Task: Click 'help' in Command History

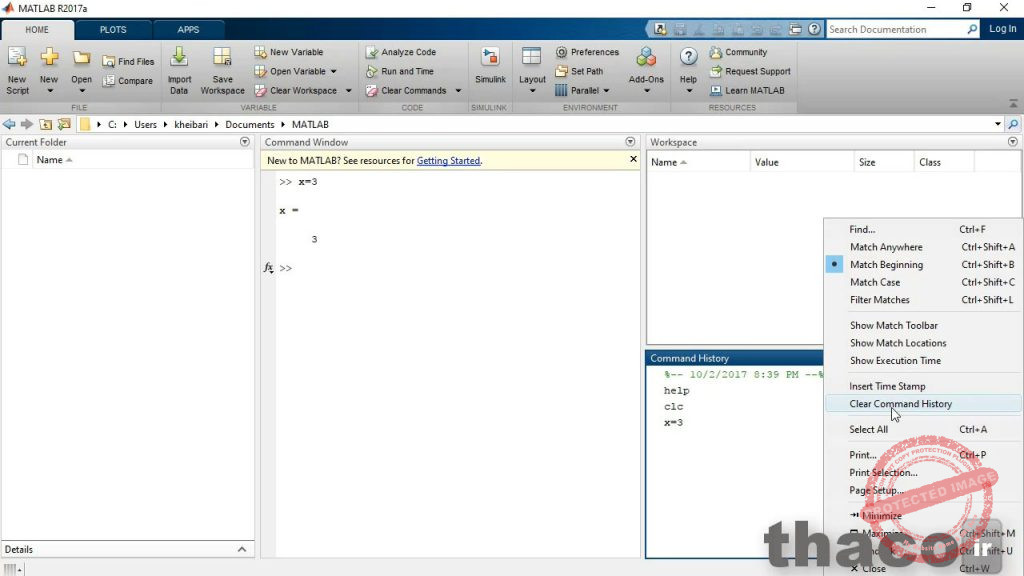Action: click(x=676, y=391)
